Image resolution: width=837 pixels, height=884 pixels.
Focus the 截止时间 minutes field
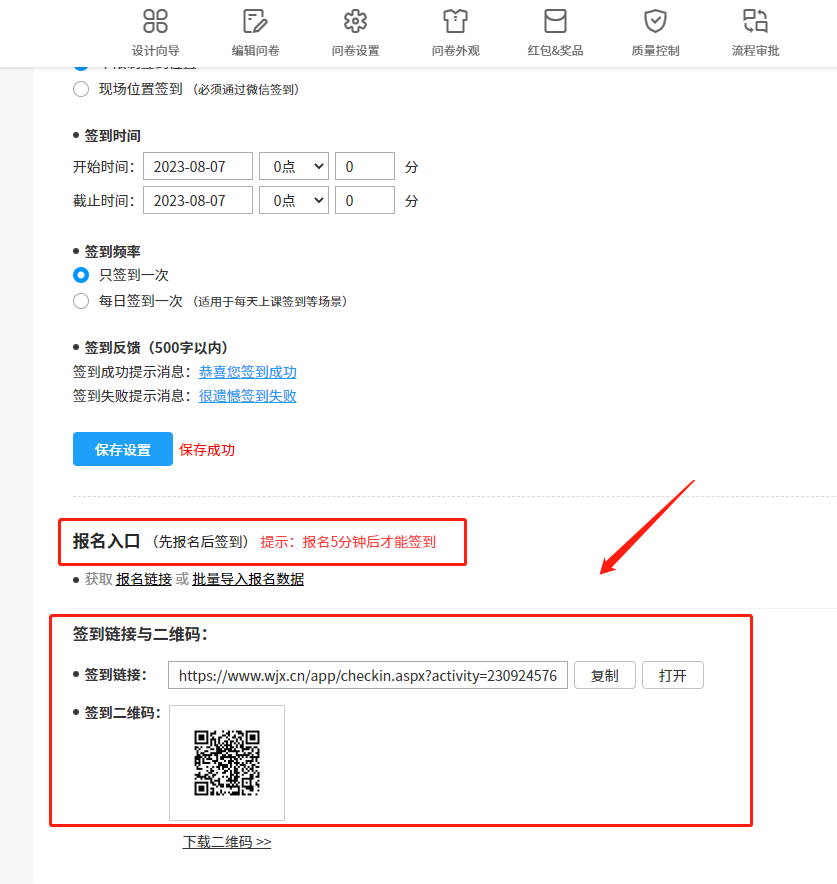[365, 200]
